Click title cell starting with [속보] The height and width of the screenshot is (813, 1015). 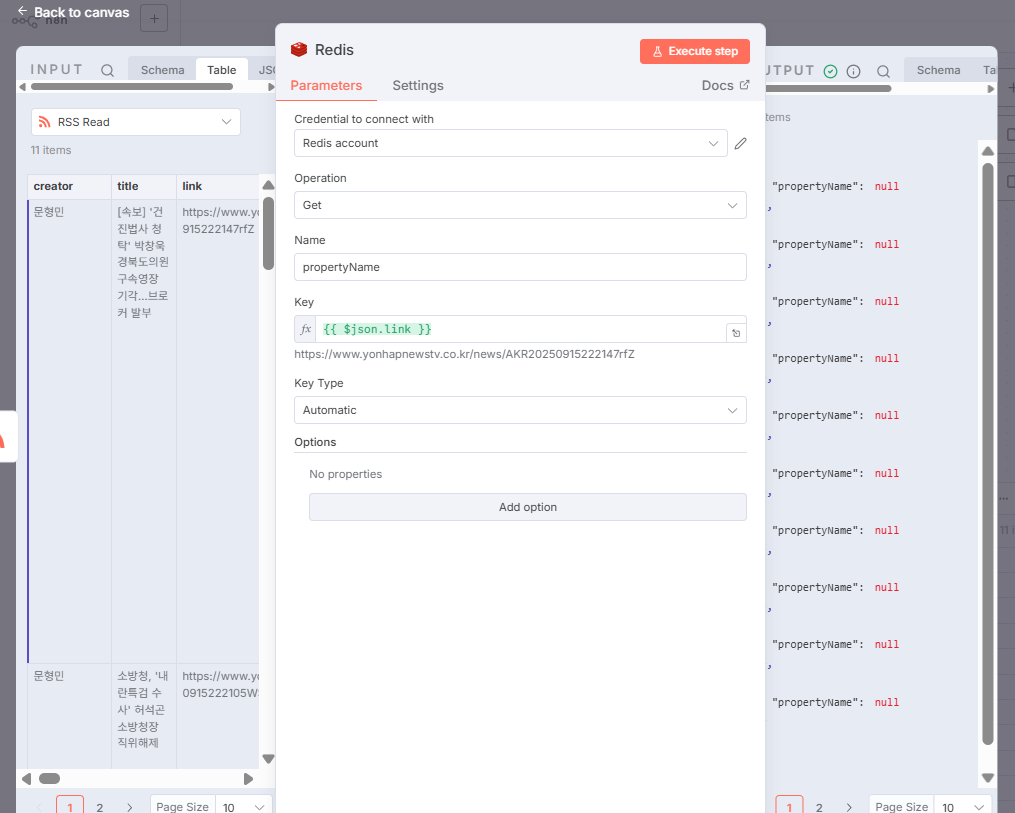142,262
